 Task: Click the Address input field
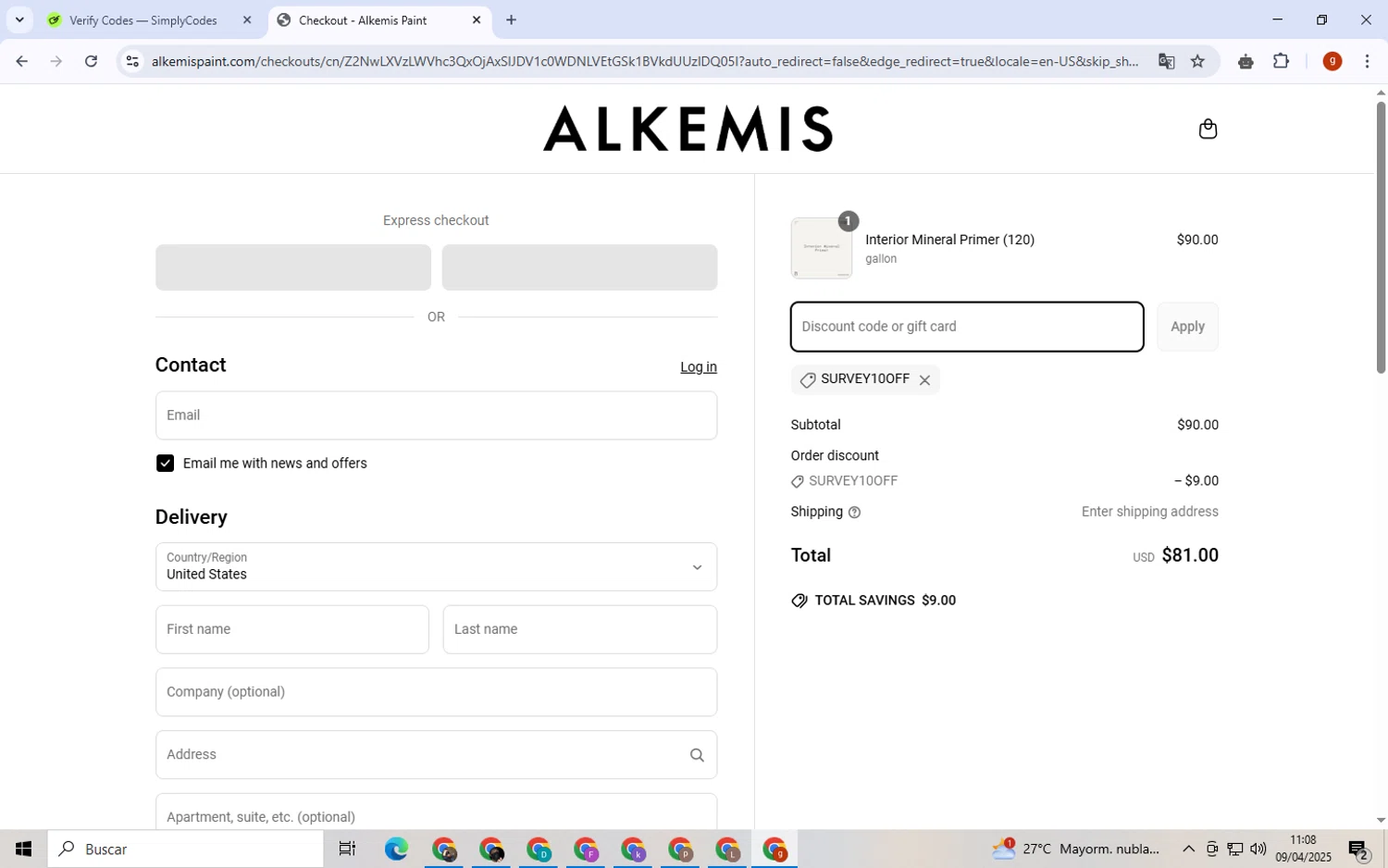pyautogui.click(x=436, y=755)
